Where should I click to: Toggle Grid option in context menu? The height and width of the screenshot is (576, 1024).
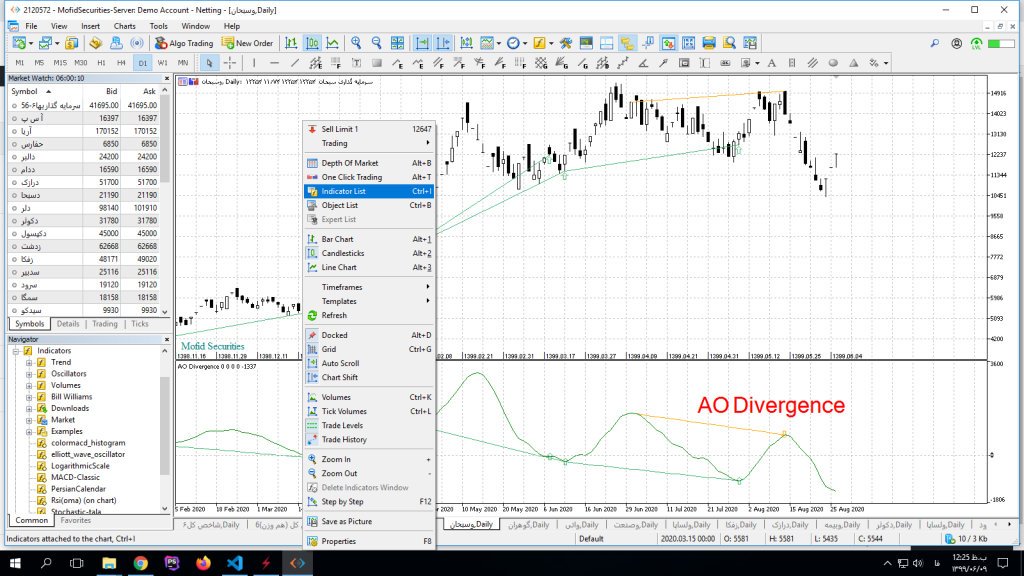point(328,349)
